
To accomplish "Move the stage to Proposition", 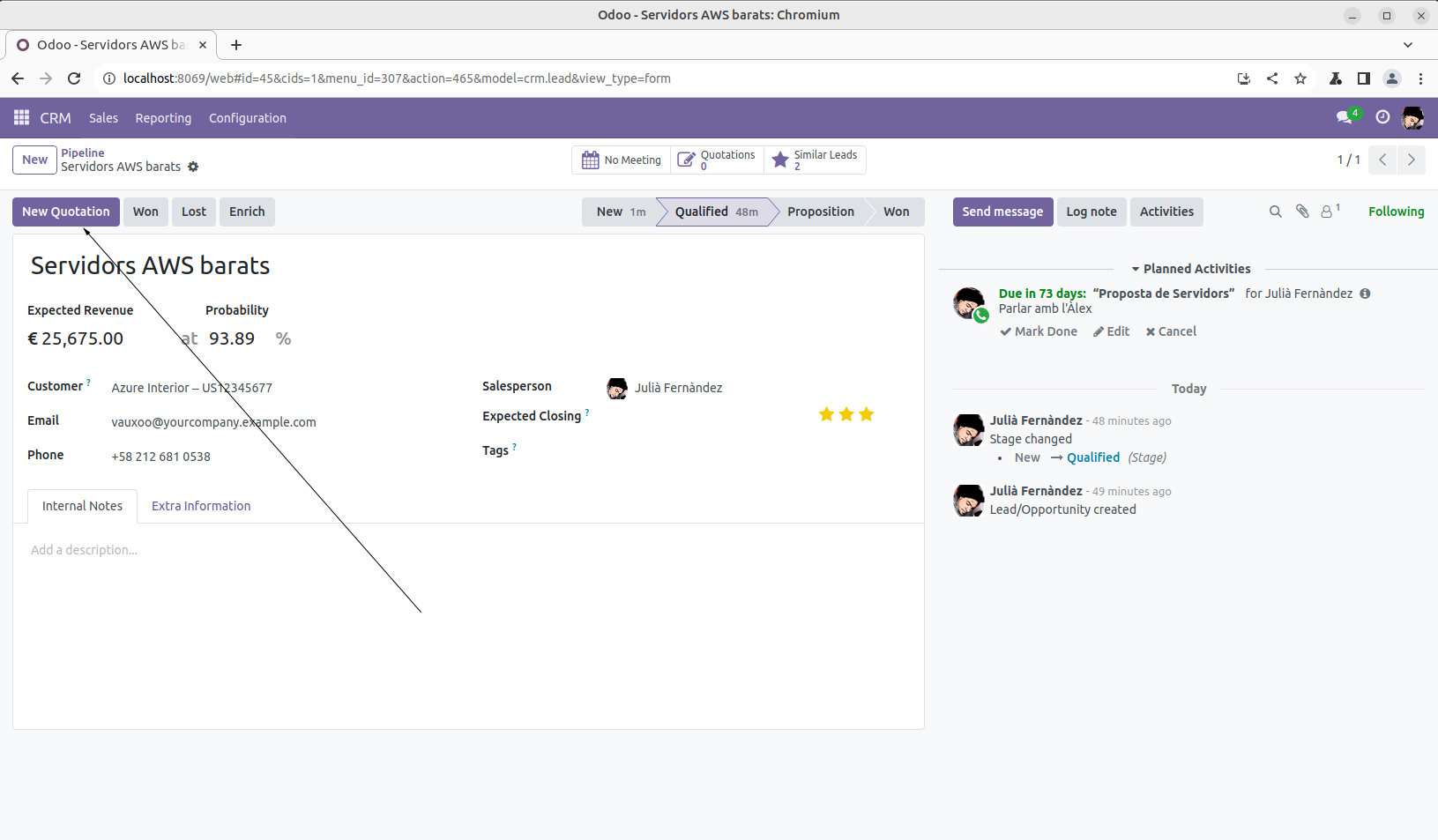I will click(820, 212).
